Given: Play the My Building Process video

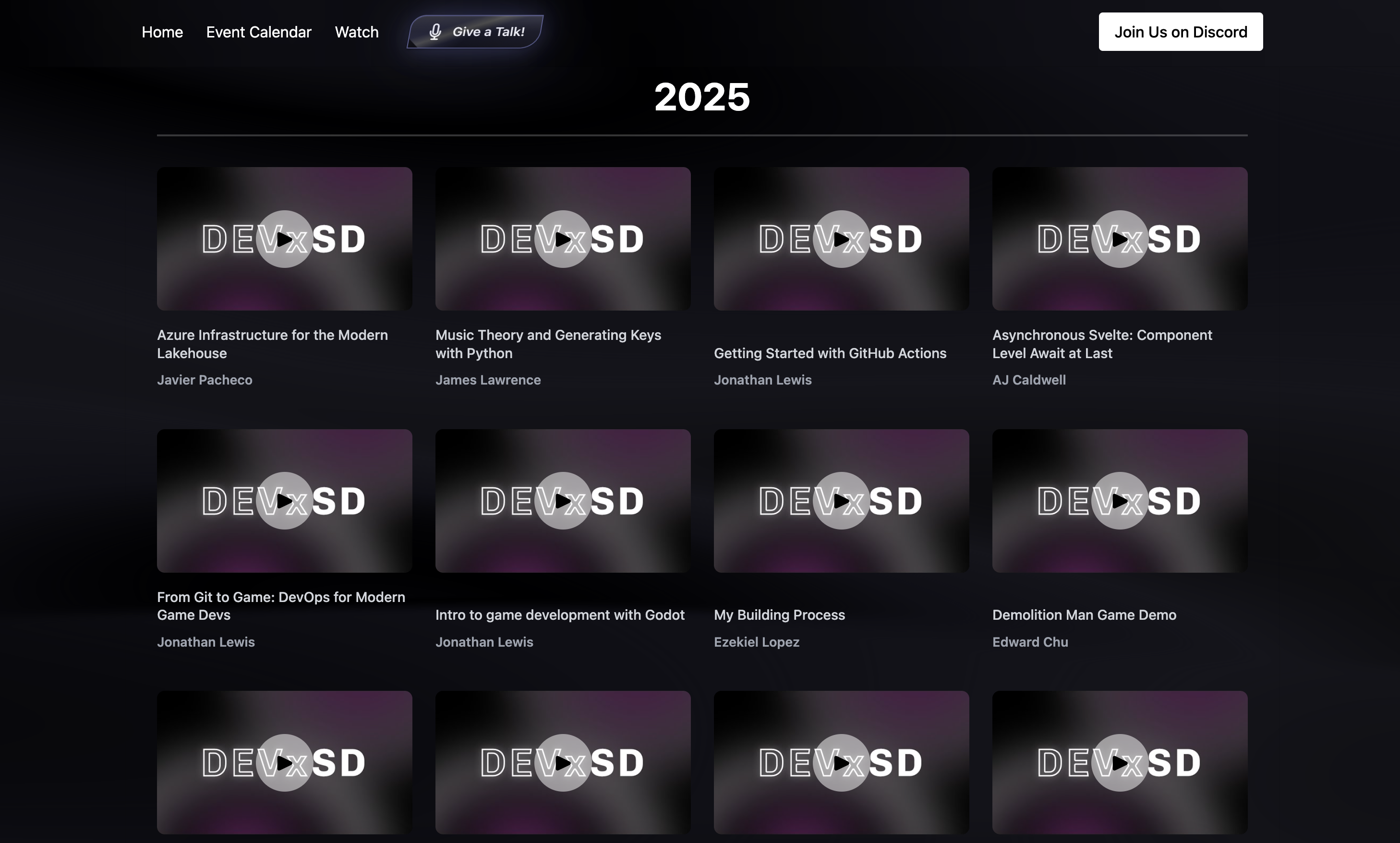Looking at the screenshot, I should click(x=841, y=500).
